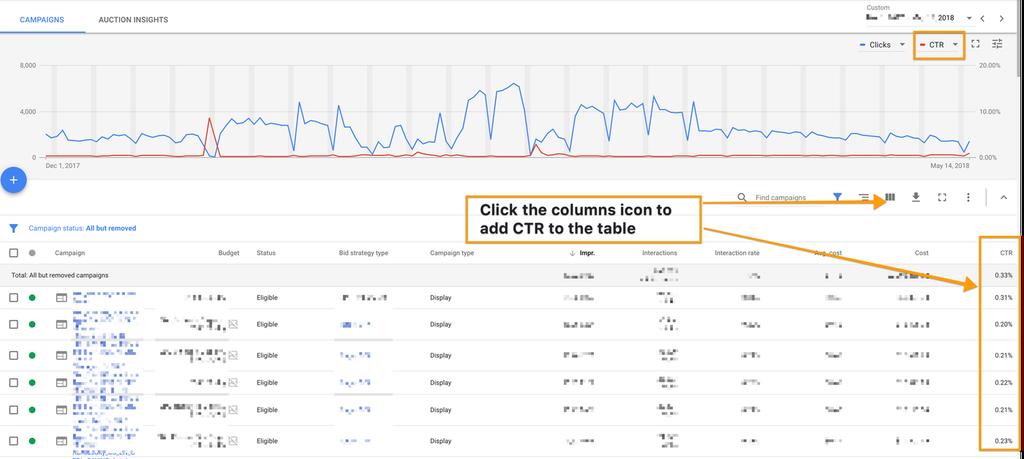The width and height of the screenshot is (1024, 459).
Task: Click the Campaign type column header
Action: 452,253
